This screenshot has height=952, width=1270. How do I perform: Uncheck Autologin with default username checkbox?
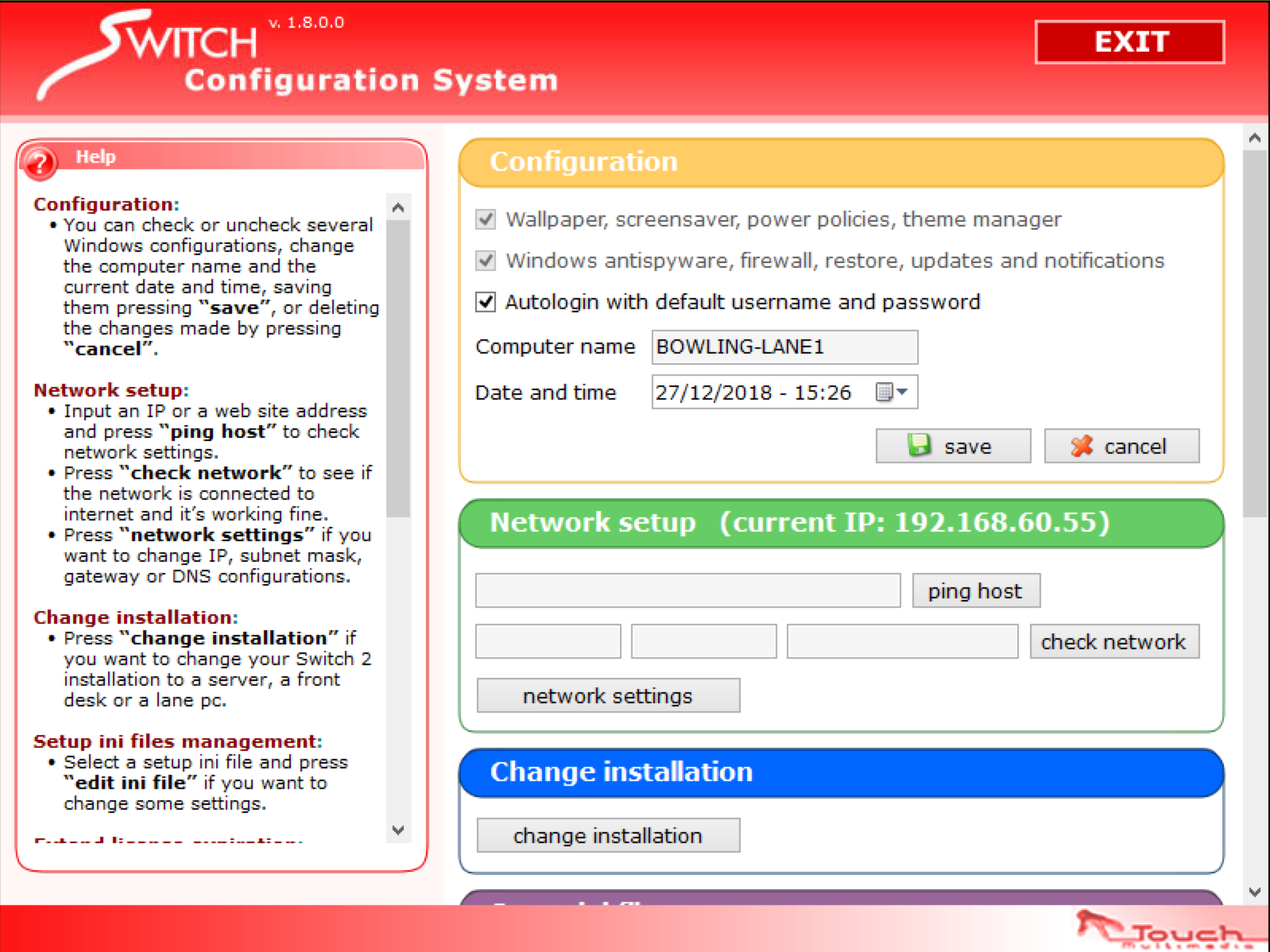[x=486, y=302]
